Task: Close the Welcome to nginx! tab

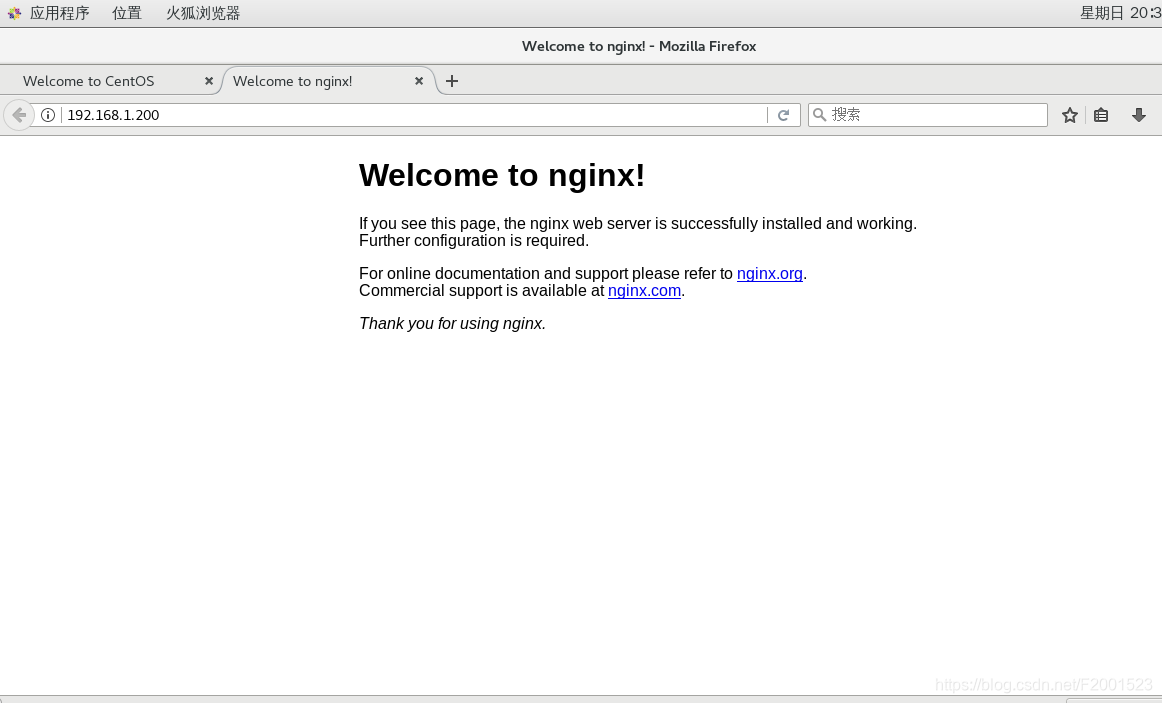Action: point(419,81)
